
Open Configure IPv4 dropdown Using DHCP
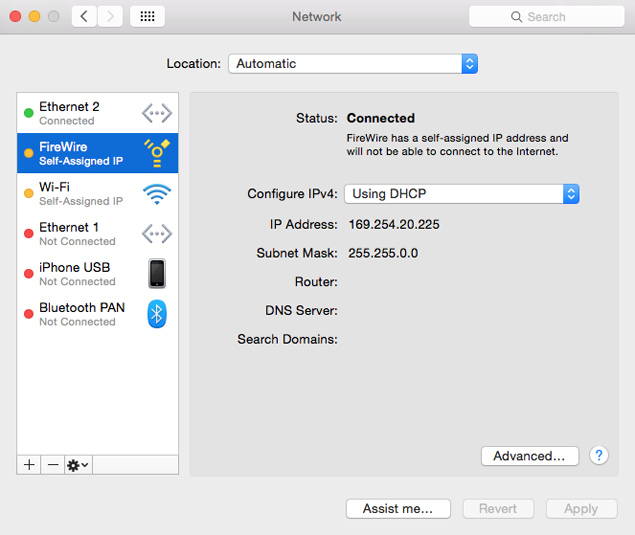(462, 194)
